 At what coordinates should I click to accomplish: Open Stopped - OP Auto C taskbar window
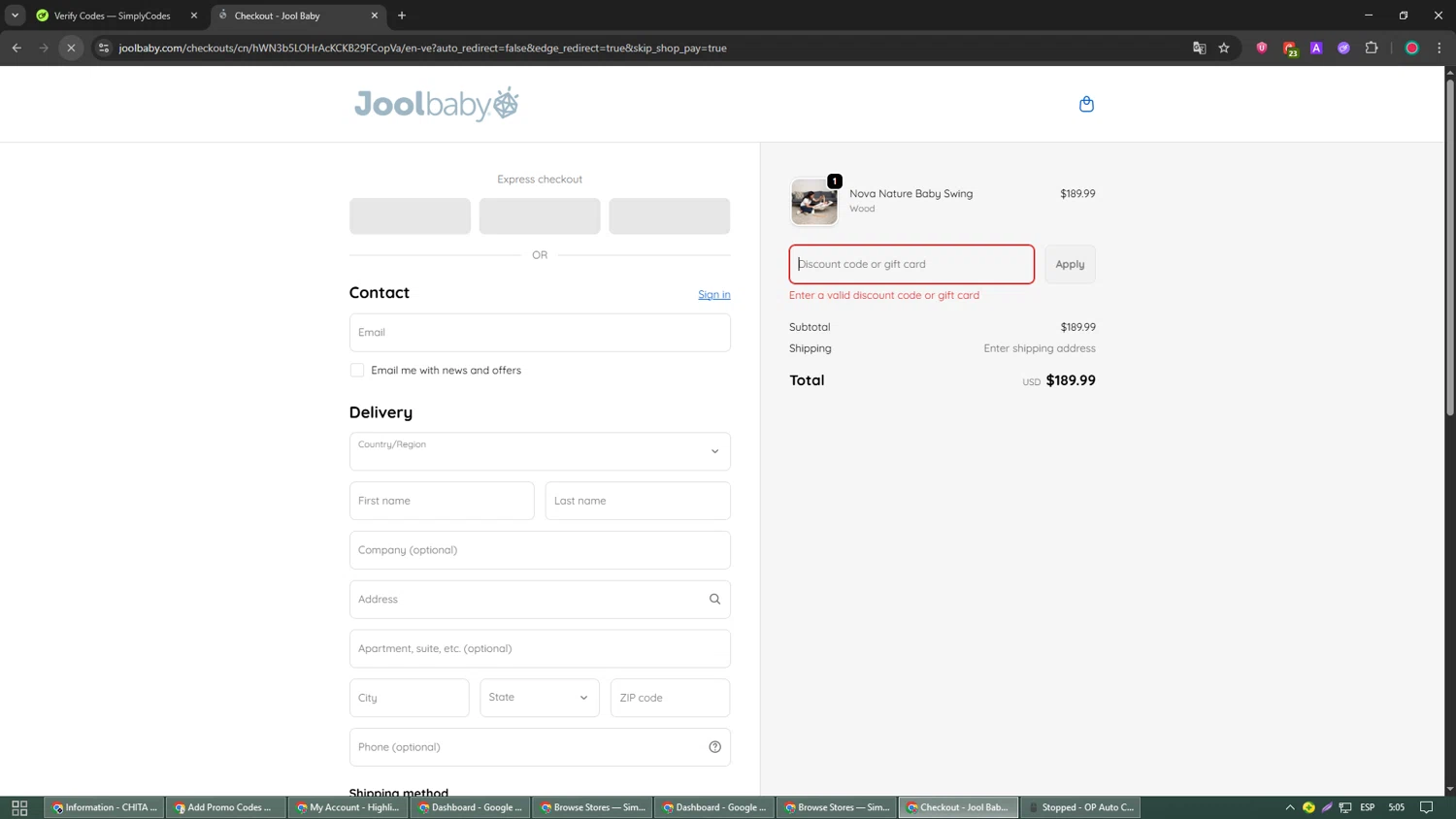point(1081,807)
